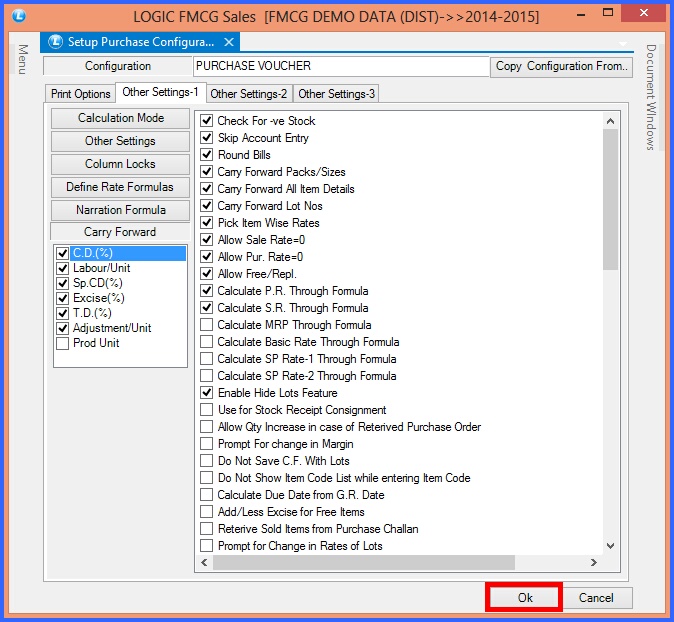The image size is (674, 622).
Task: Click the Configuration name field
Action: [x=341, y=66]
